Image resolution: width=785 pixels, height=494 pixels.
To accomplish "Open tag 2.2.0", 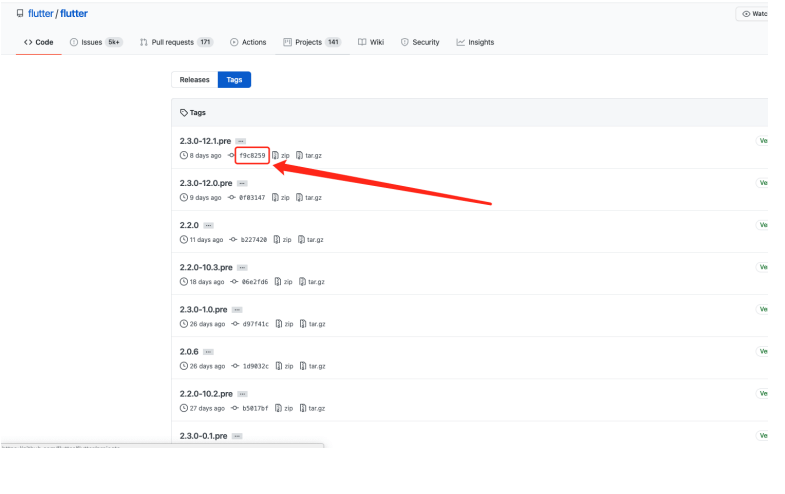I will 189,225.
